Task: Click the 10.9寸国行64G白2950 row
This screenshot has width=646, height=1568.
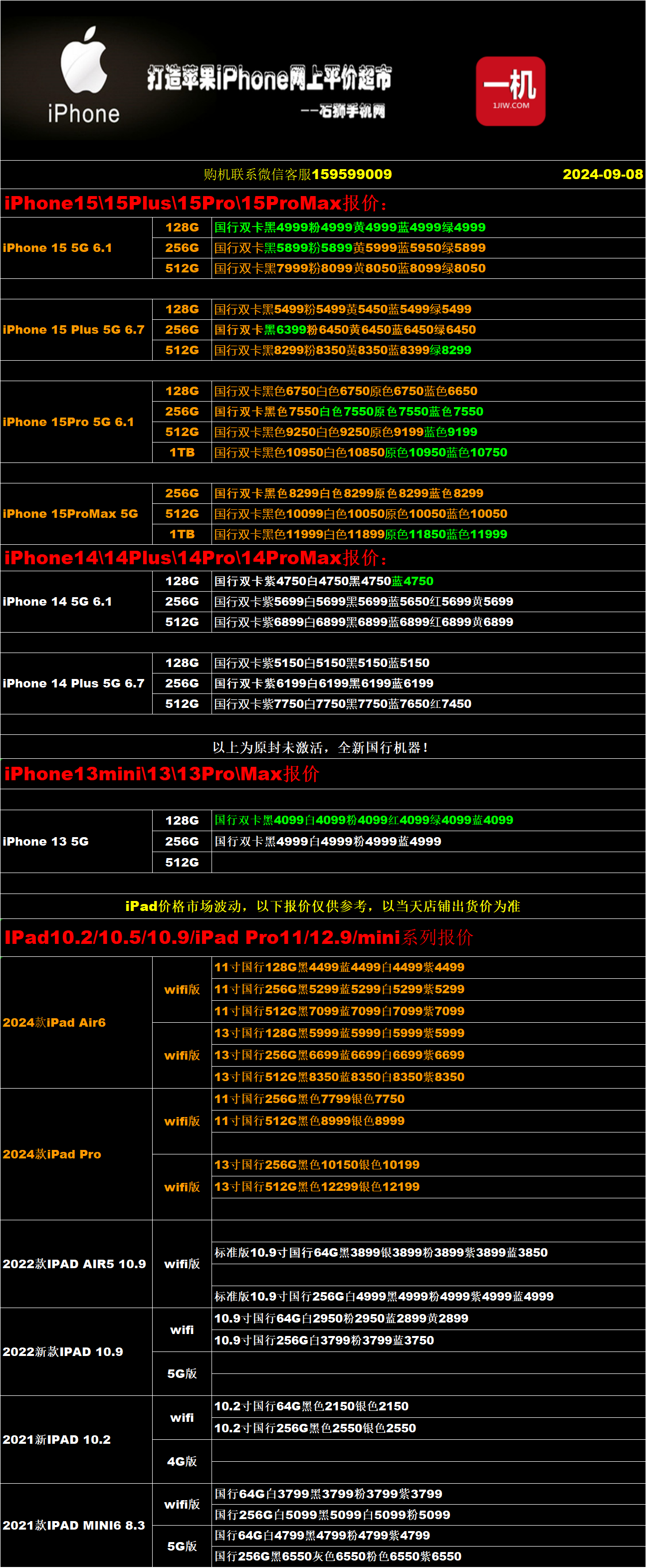Action: [x=428, y=1319]
